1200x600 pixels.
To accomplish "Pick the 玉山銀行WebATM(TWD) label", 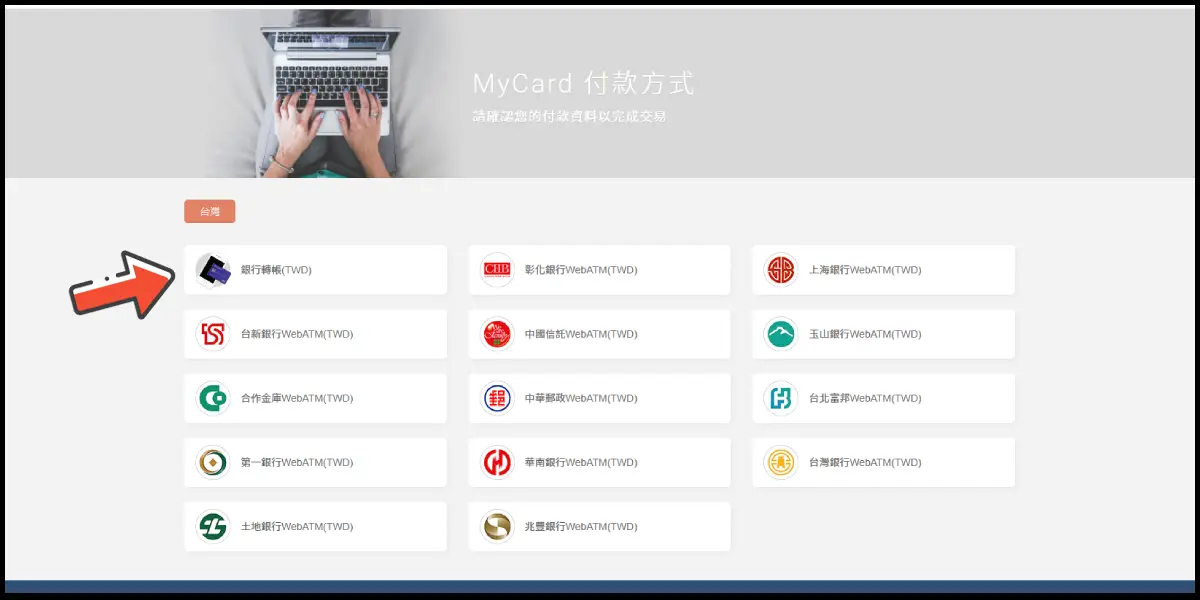I will [865, 334].
